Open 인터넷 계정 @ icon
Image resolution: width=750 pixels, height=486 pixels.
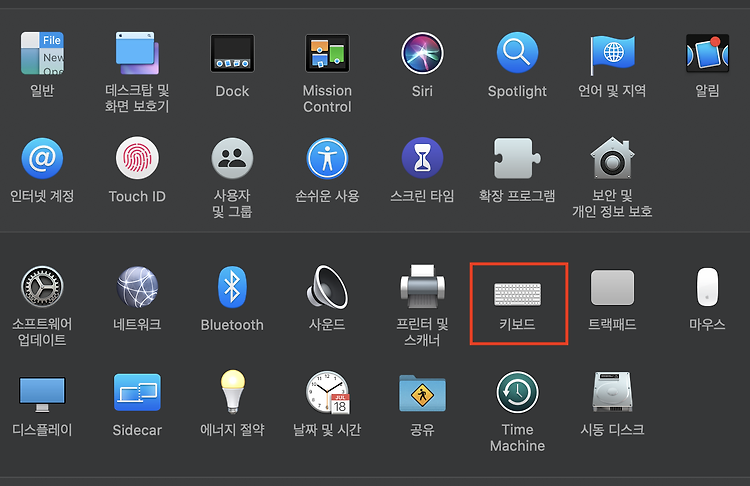coord(42,158)
